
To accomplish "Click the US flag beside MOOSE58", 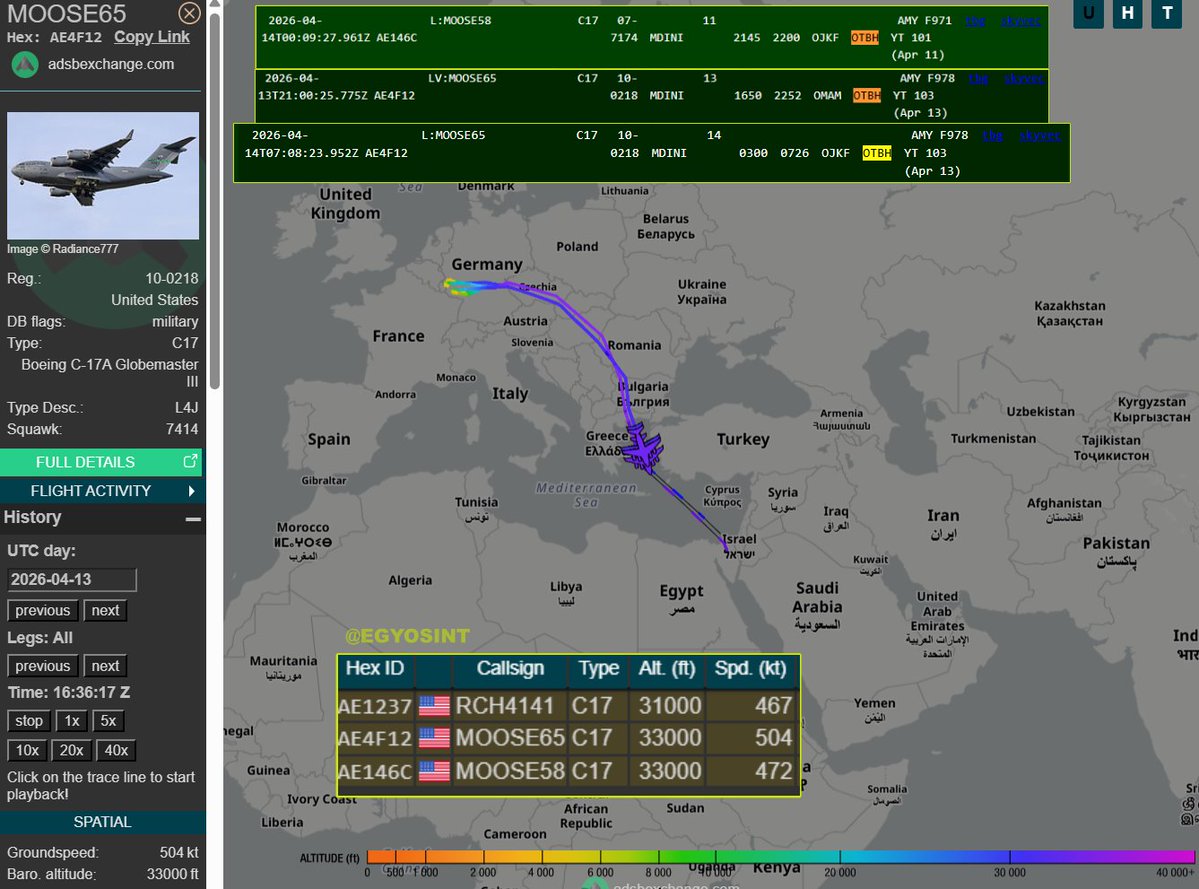I will (434, 771).
